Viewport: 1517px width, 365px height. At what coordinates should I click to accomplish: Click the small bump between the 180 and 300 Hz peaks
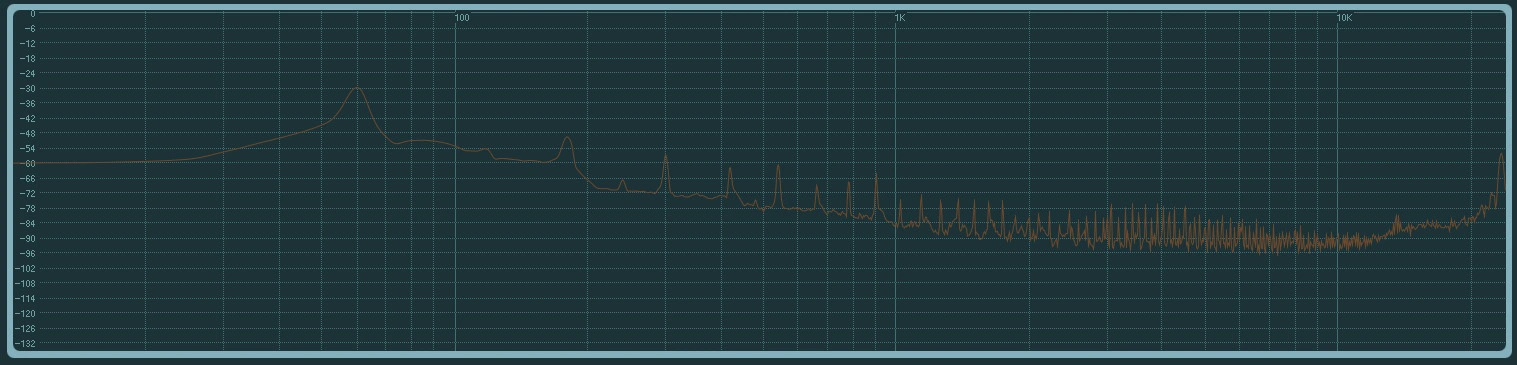tap(622, 181)
